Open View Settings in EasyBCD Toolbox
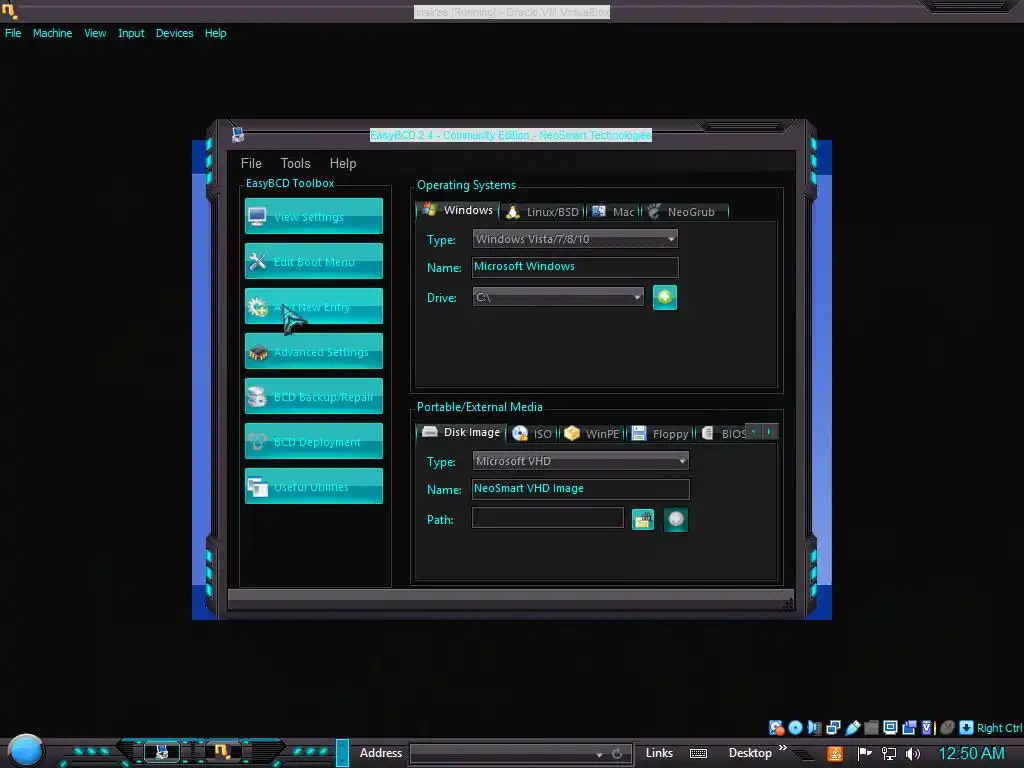 click(313, 216)
